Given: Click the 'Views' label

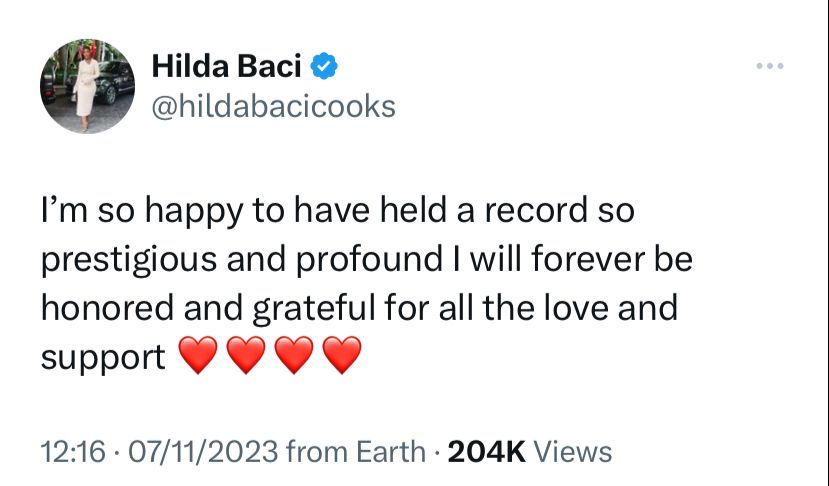Looking at the screenshot, I should click(x=573, y=452).
